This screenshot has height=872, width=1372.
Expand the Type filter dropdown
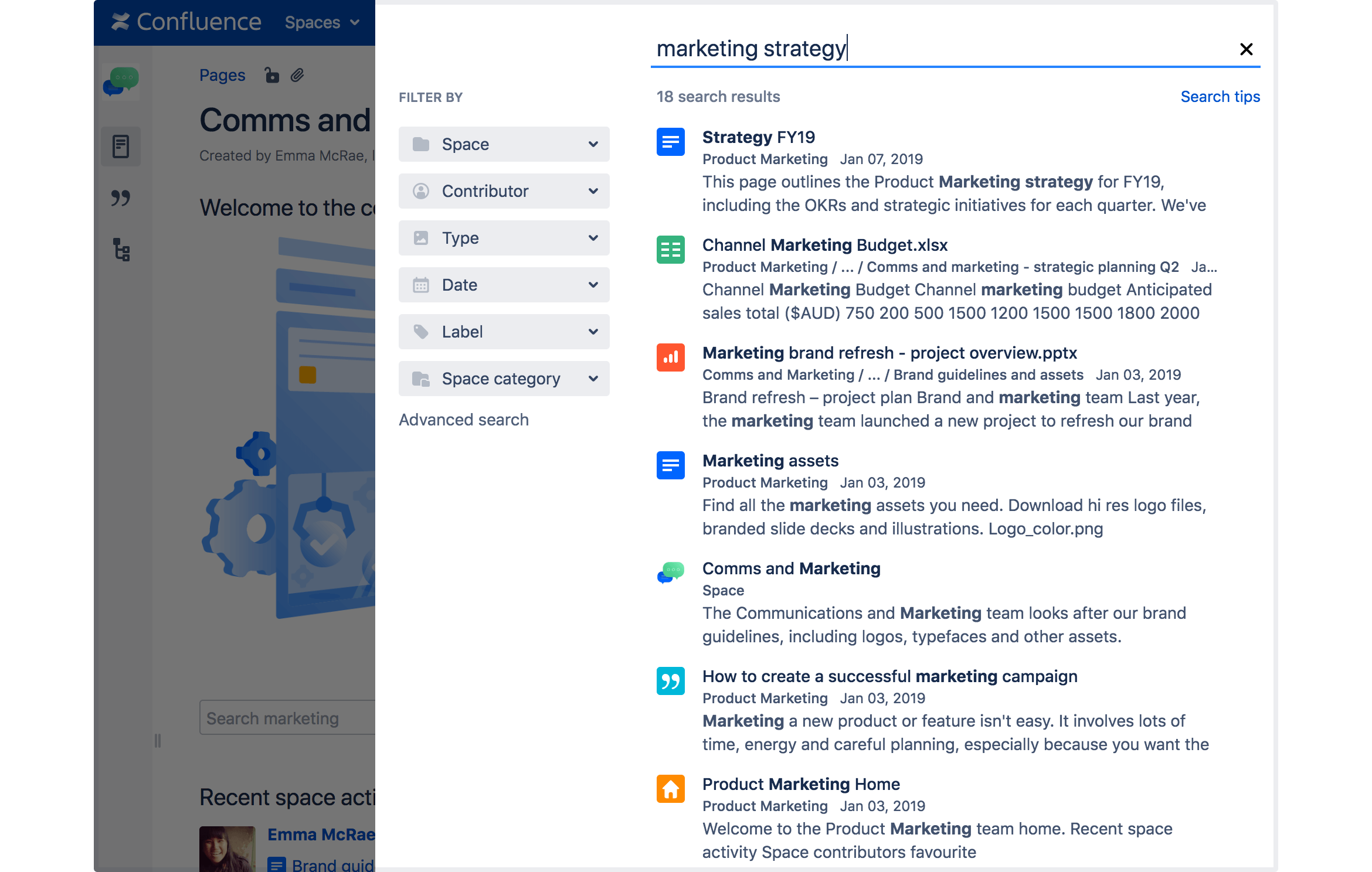[504, 237]
